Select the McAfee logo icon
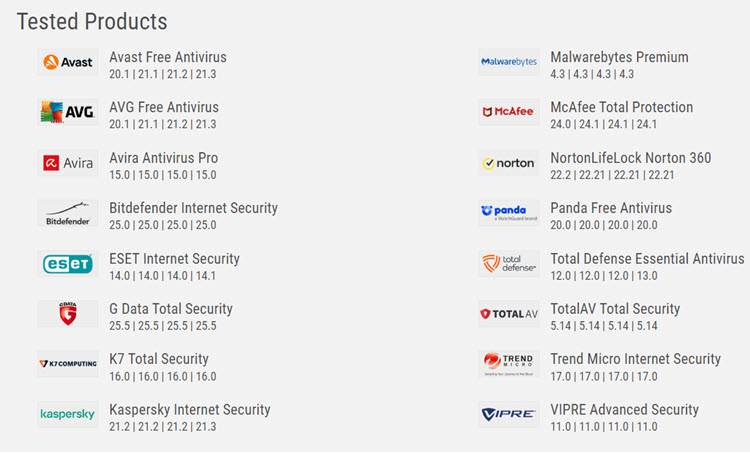The image size is (750, 453). (x=508, y=112)
